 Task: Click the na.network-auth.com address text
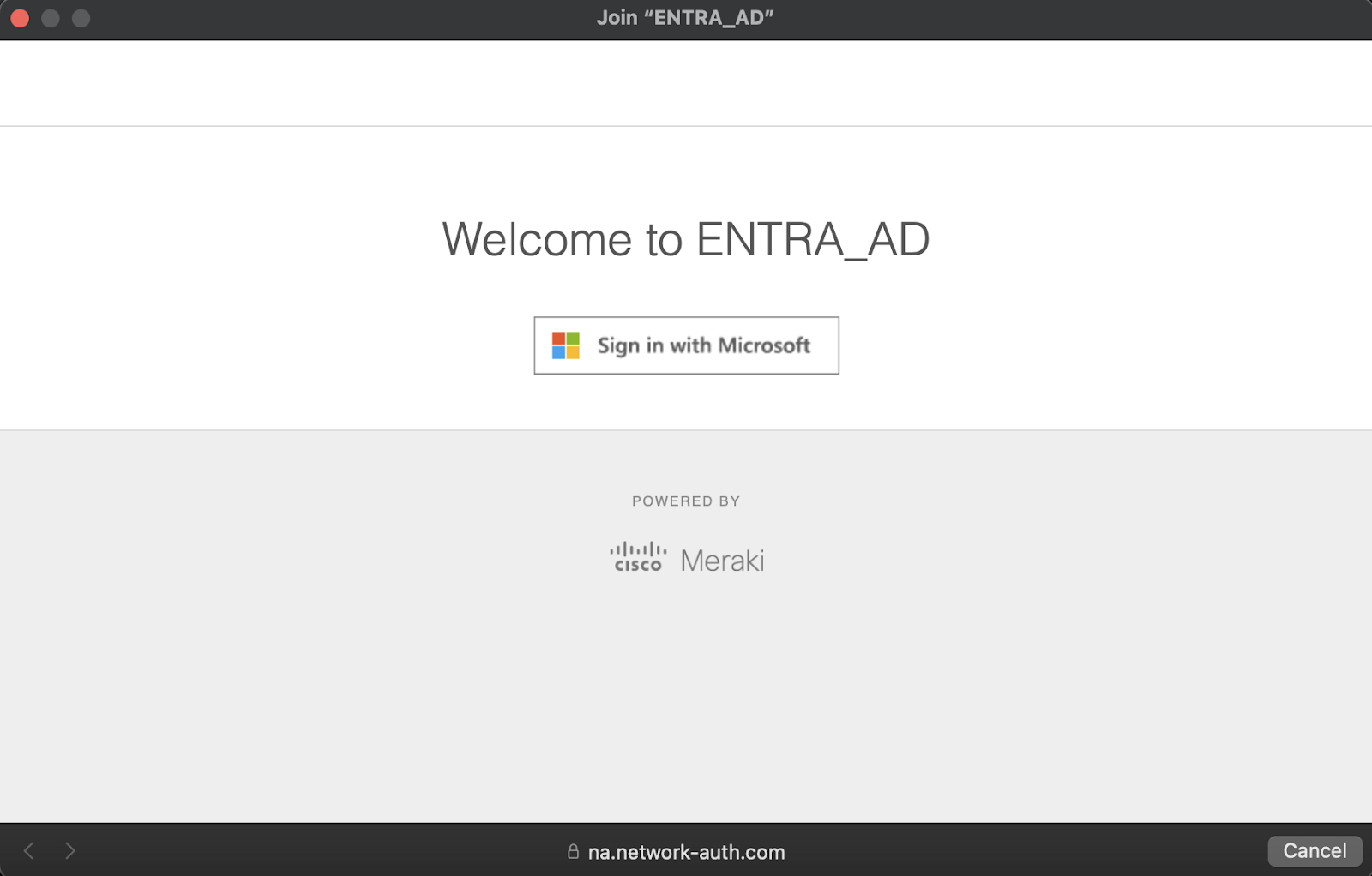coord(686,852)
